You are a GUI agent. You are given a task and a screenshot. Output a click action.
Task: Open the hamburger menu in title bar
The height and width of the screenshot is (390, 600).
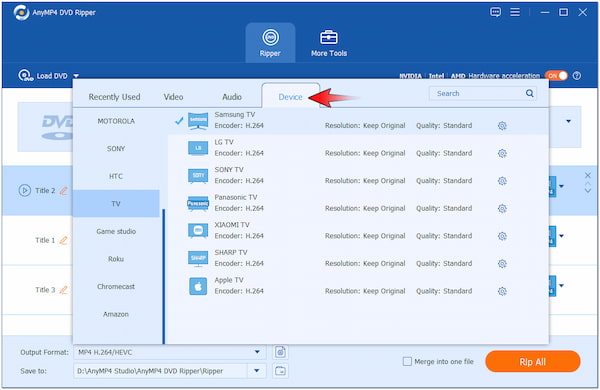click(515, 12)
